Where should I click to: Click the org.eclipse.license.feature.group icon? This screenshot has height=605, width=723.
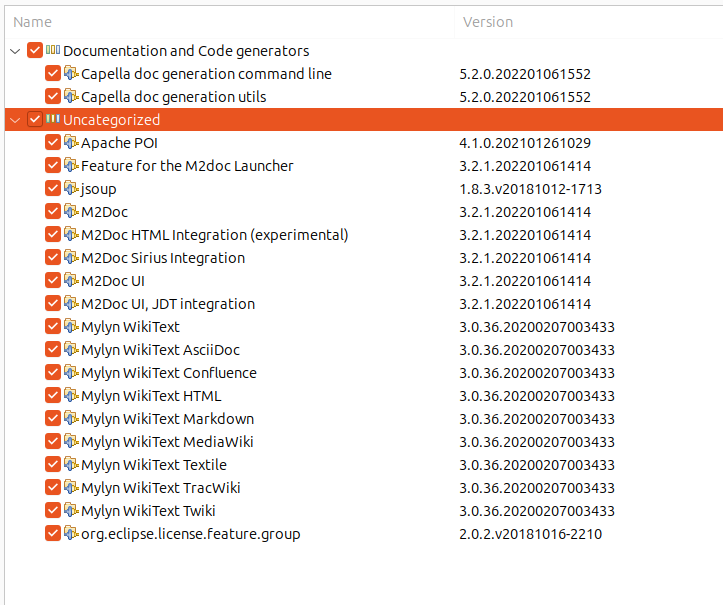click(71, 533)
